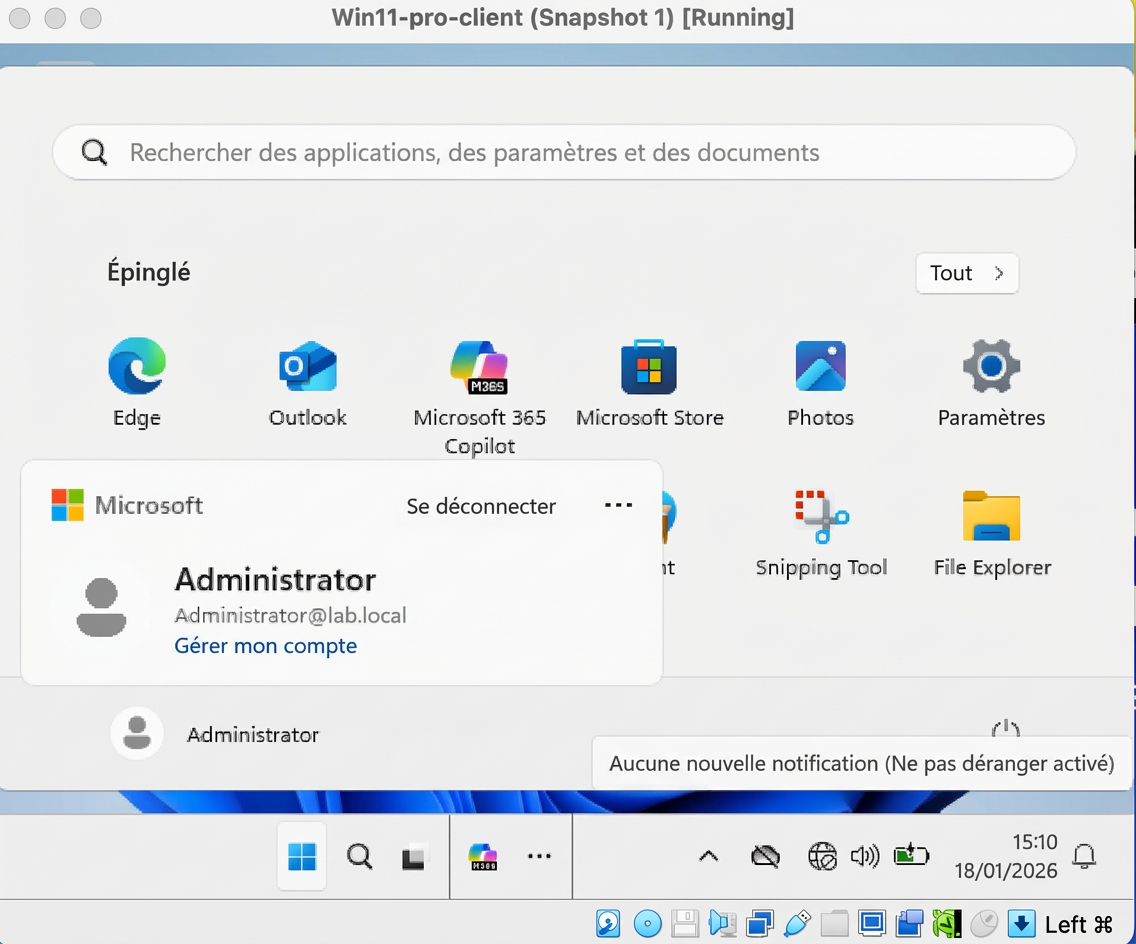1136x944 pixels.
Task: Open the notification bell
Action: [x=1084, y=856]
